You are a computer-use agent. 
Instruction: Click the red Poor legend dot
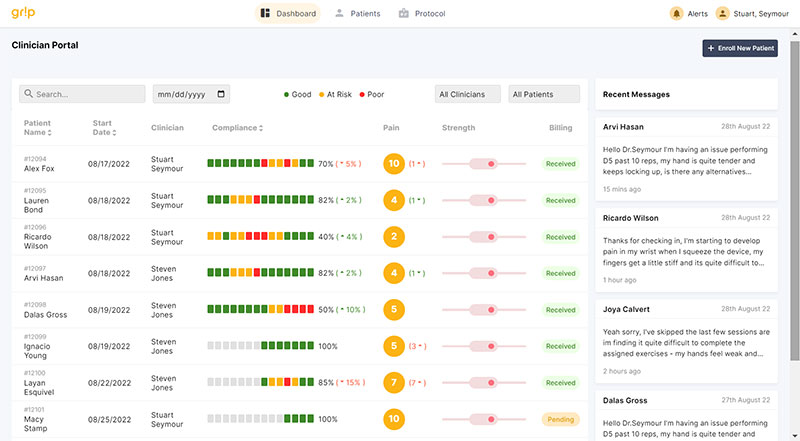[362, 94]
